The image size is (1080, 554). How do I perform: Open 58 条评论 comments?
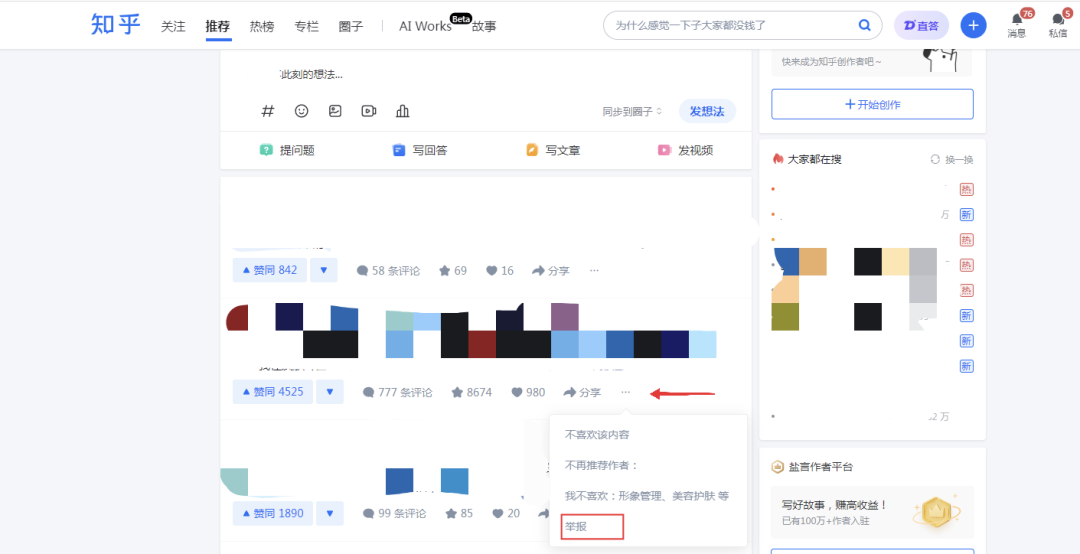pos(388,271)
